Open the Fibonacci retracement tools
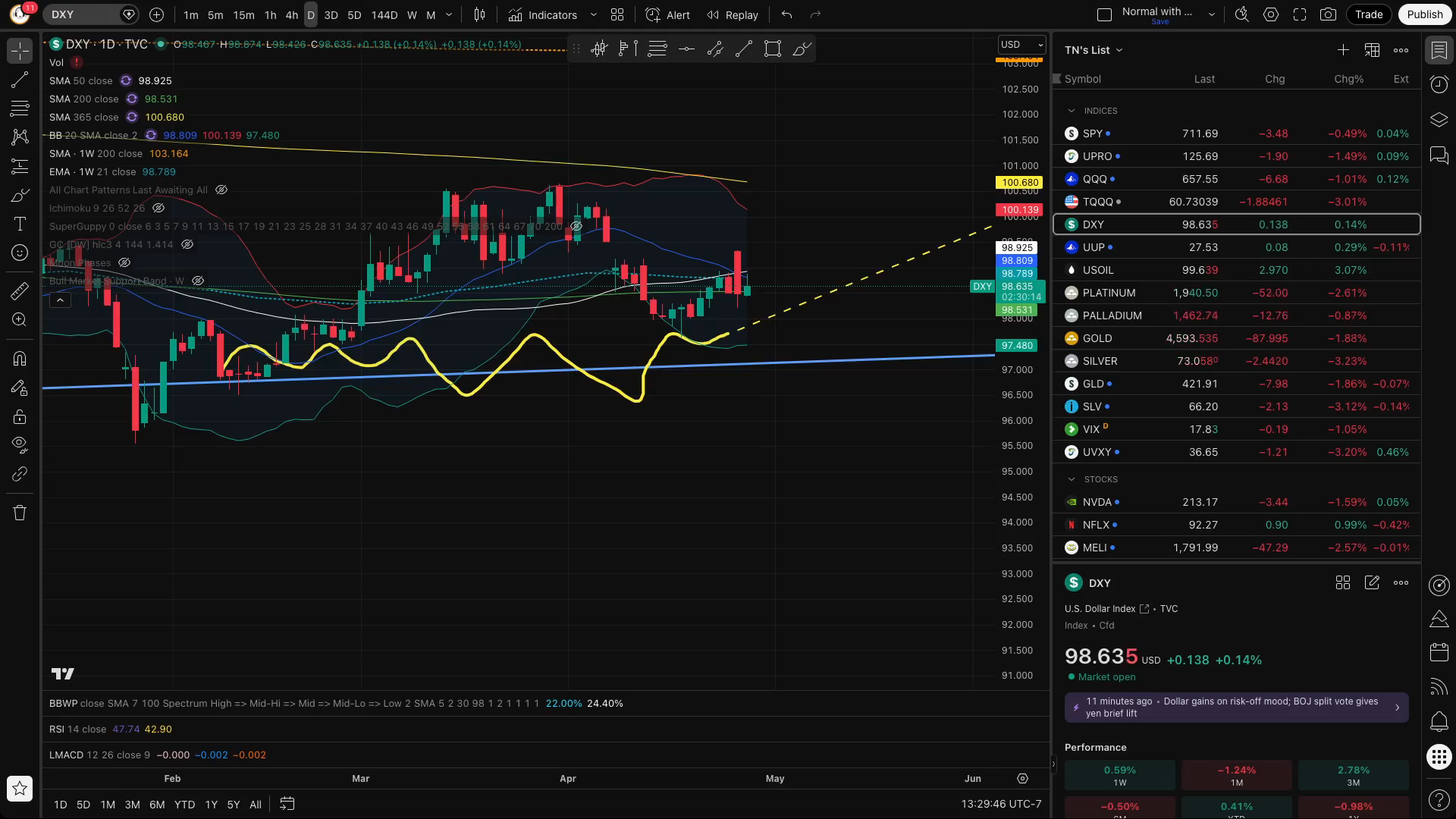Image resolution: width=1456 pixels, height=819 pixels. [20, 108]
